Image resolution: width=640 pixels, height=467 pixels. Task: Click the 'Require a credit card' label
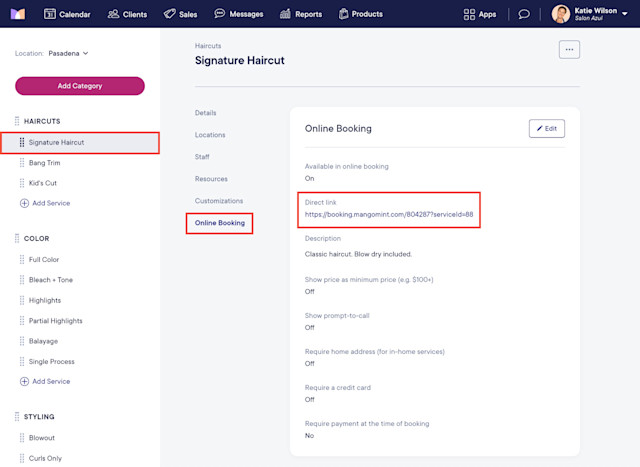tap(338, 387)
